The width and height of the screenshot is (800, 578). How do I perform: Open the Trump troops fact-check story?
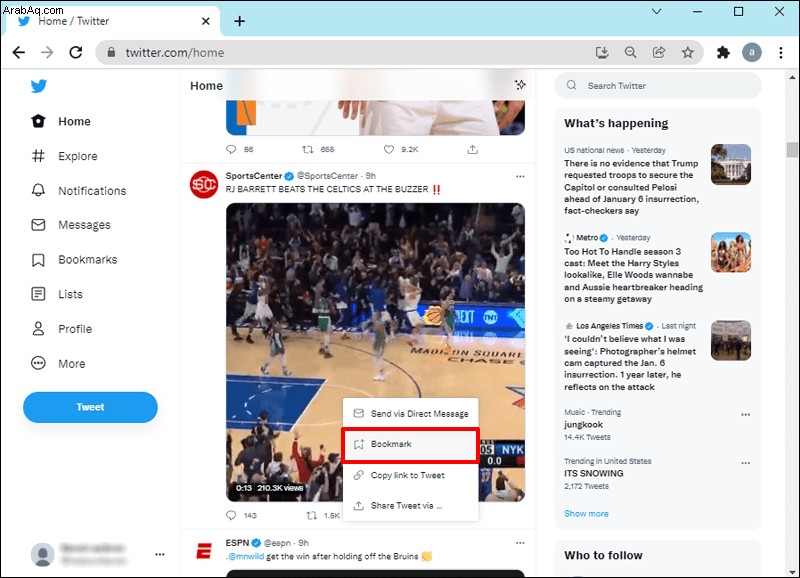631,187
